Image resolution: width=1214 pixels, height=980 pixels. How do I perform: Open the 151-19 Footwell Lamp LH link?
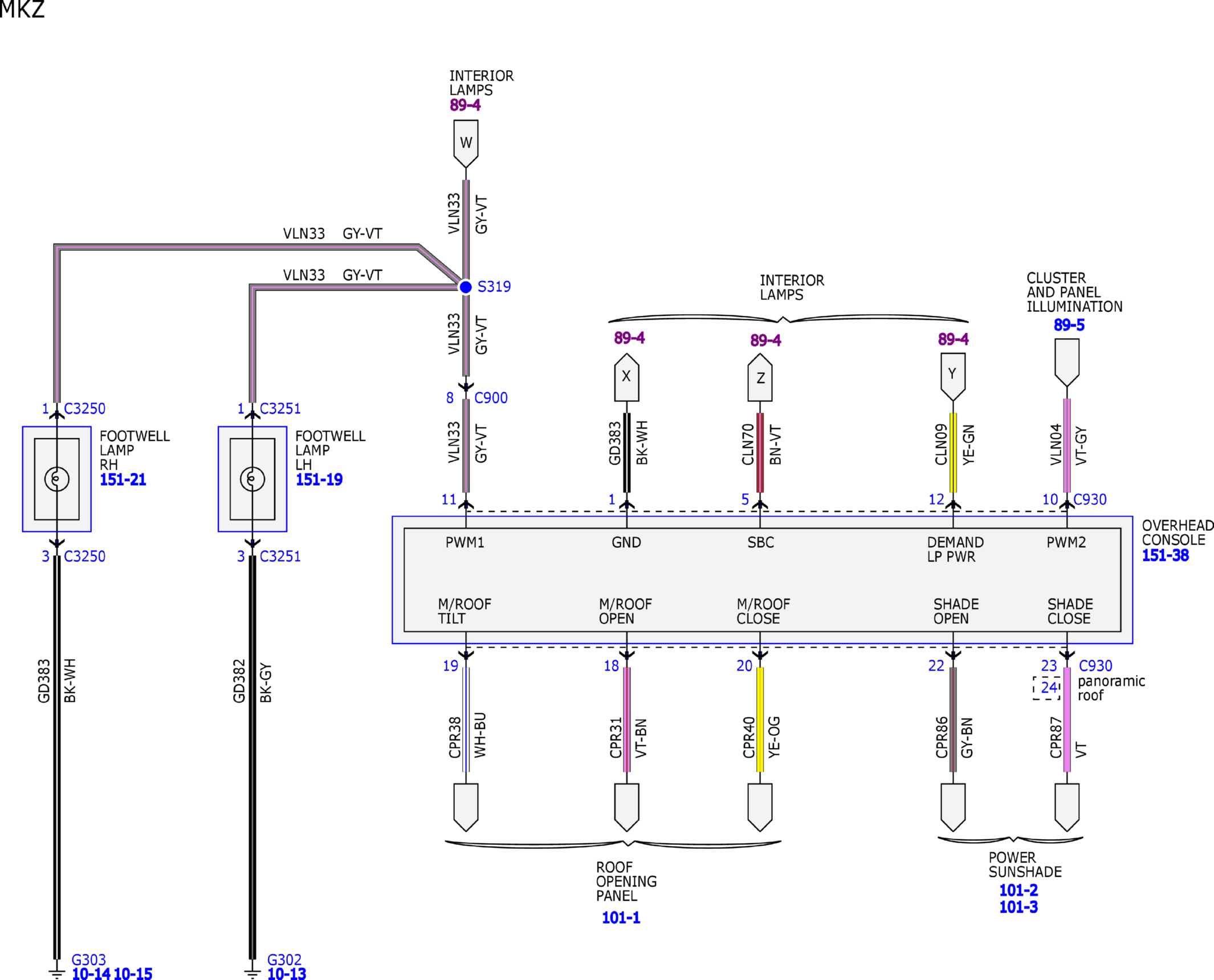[x=319, y=479]
